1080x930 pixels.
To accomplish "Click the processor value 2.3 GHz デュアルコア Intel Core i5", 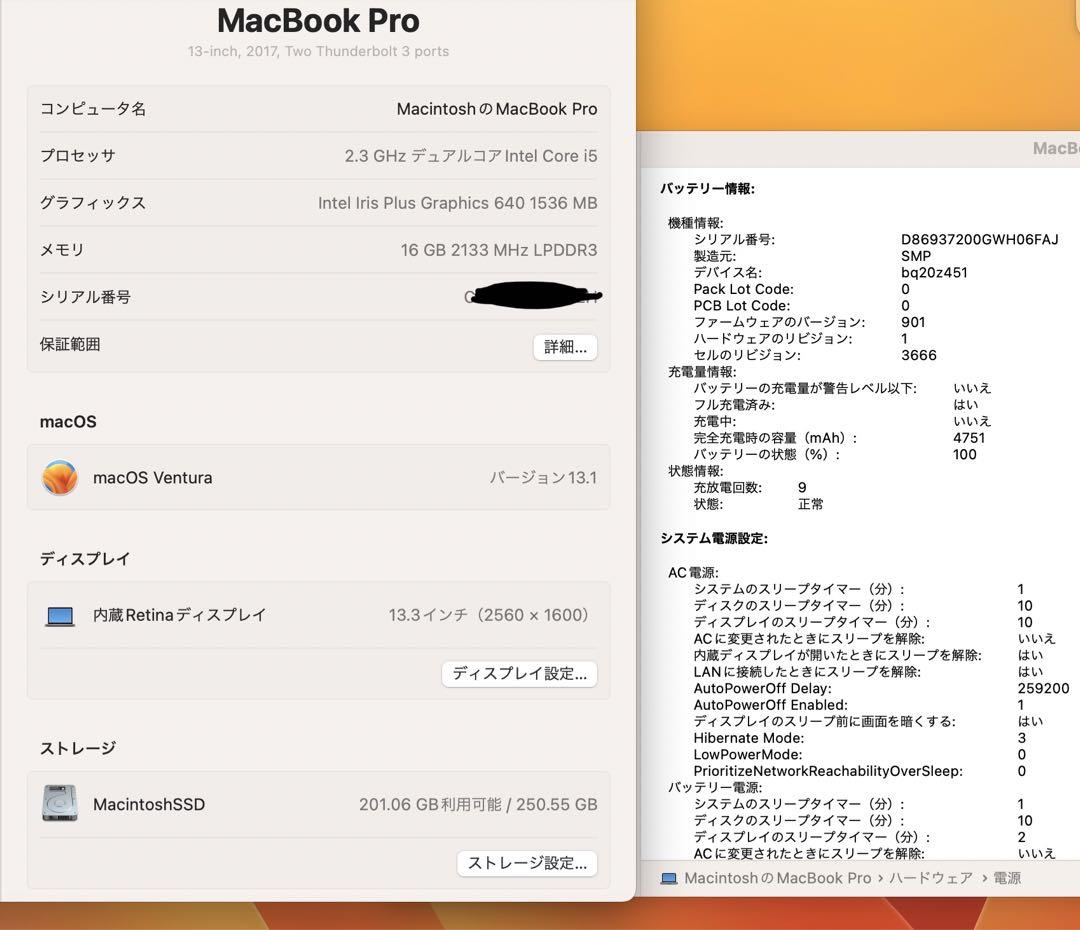I will pos(470,156).
